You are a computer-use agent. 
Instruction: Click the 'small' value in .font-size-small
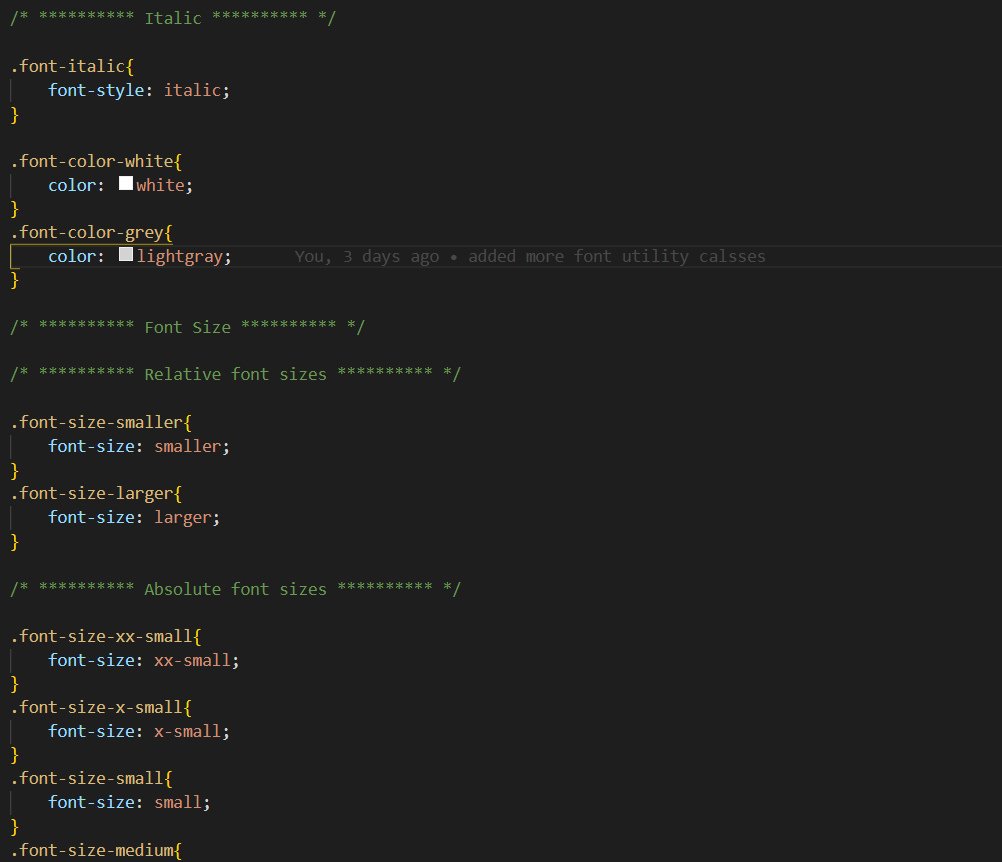pos(178,802)
